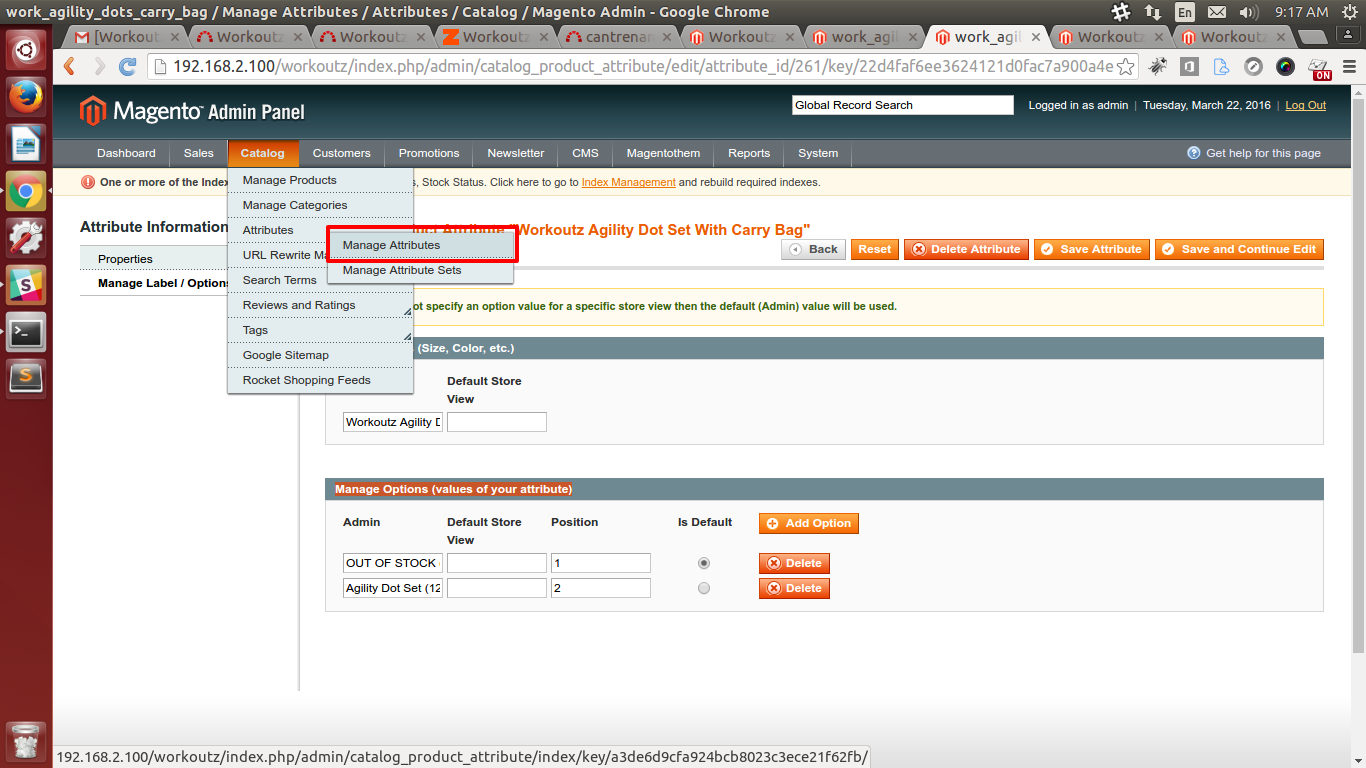Choose Manage Attributes submenu item
This screenshot has height=768, width=1366.
(421, 245)
